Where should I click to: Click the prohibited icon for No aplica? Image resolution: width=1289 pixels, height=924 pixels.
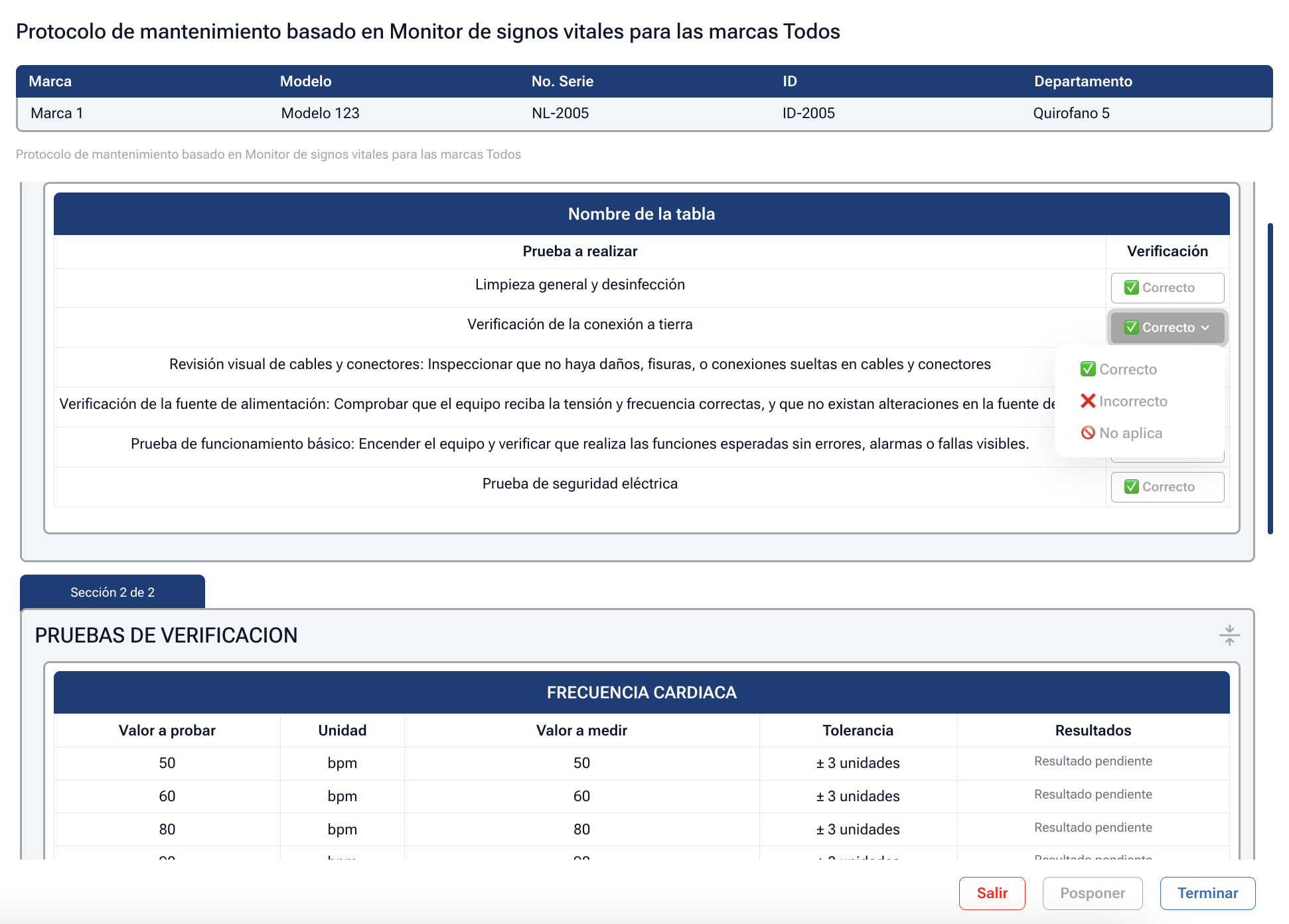pyautogui.click(x=1088, y=433)
